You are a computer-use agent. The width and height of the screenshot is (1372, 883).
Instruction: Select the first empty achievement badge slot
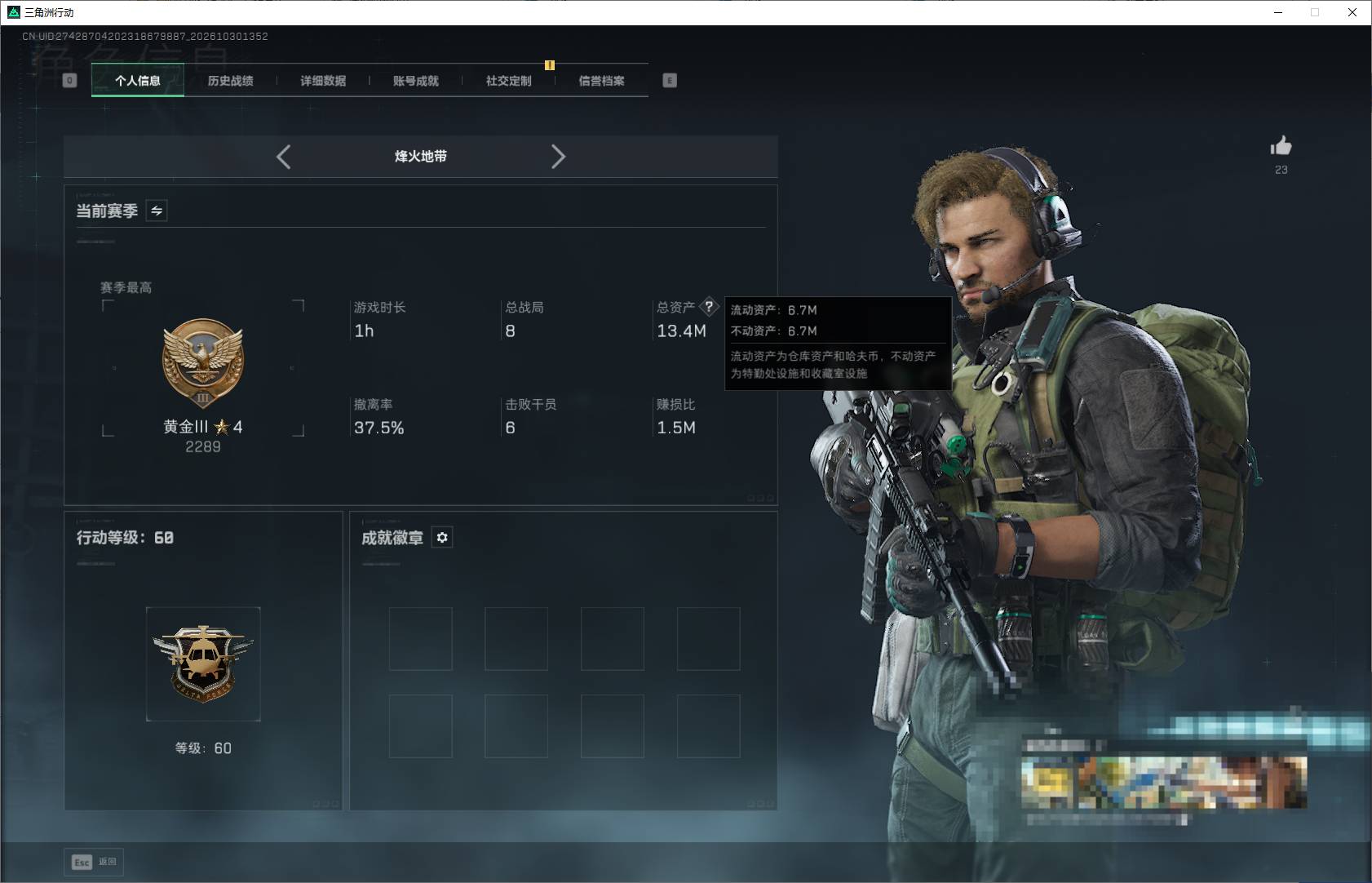(x=421, y=639)
